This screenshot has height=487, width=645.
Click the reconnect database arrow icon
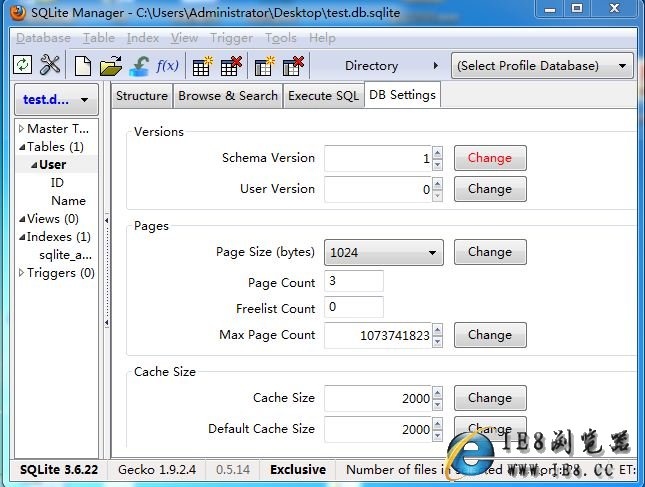[140, 66]
